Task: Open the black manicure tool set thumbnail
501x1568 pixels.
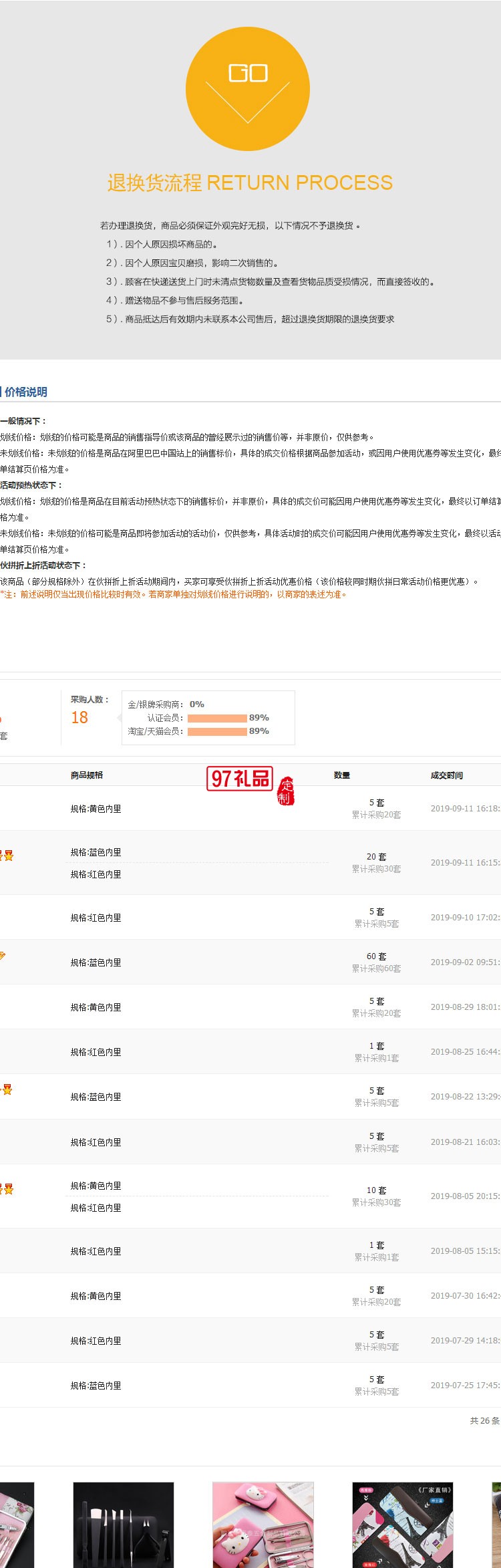Action: (124, 1525)
